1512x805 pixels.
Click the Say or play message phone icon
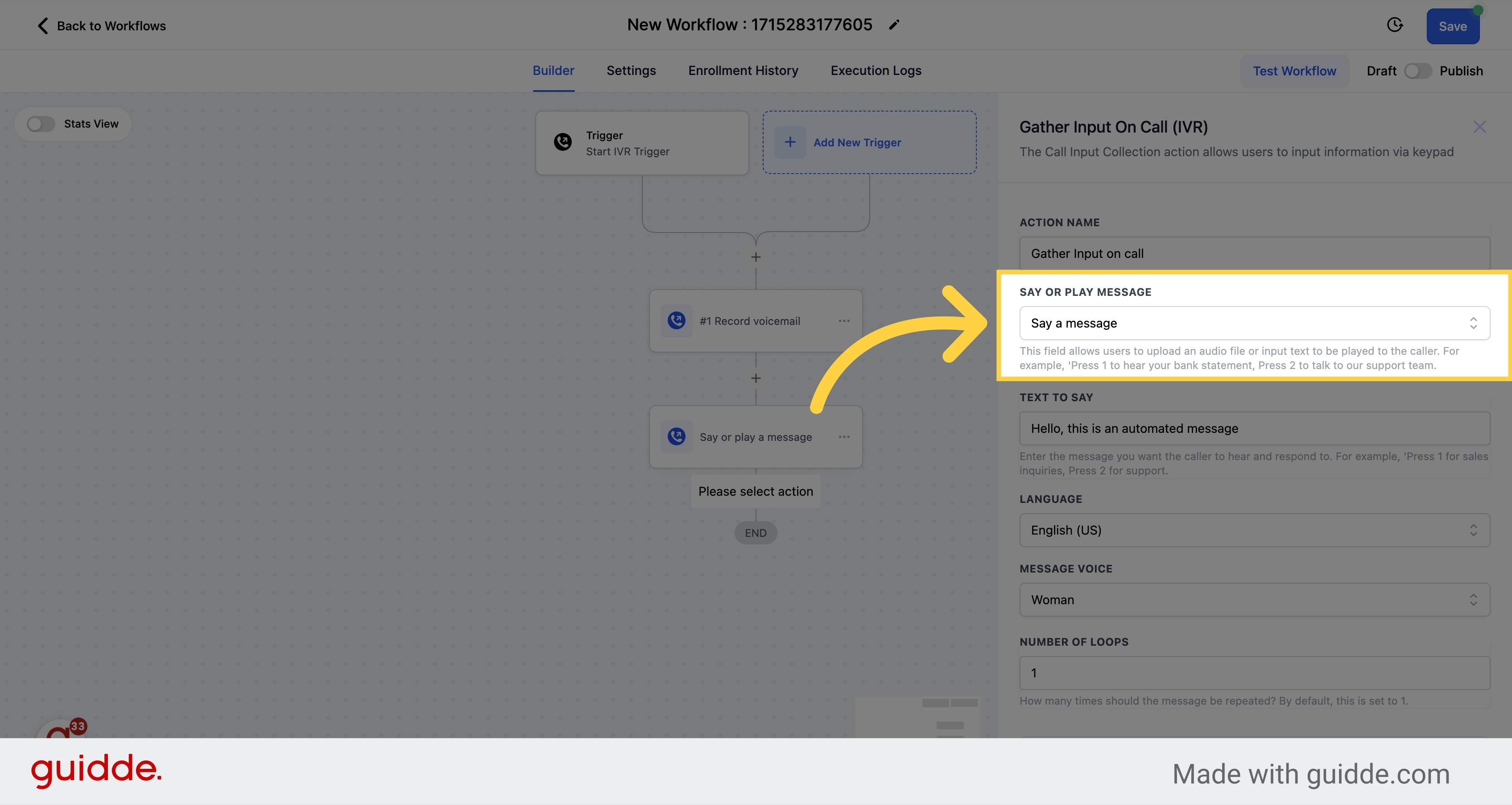(676, 436)
